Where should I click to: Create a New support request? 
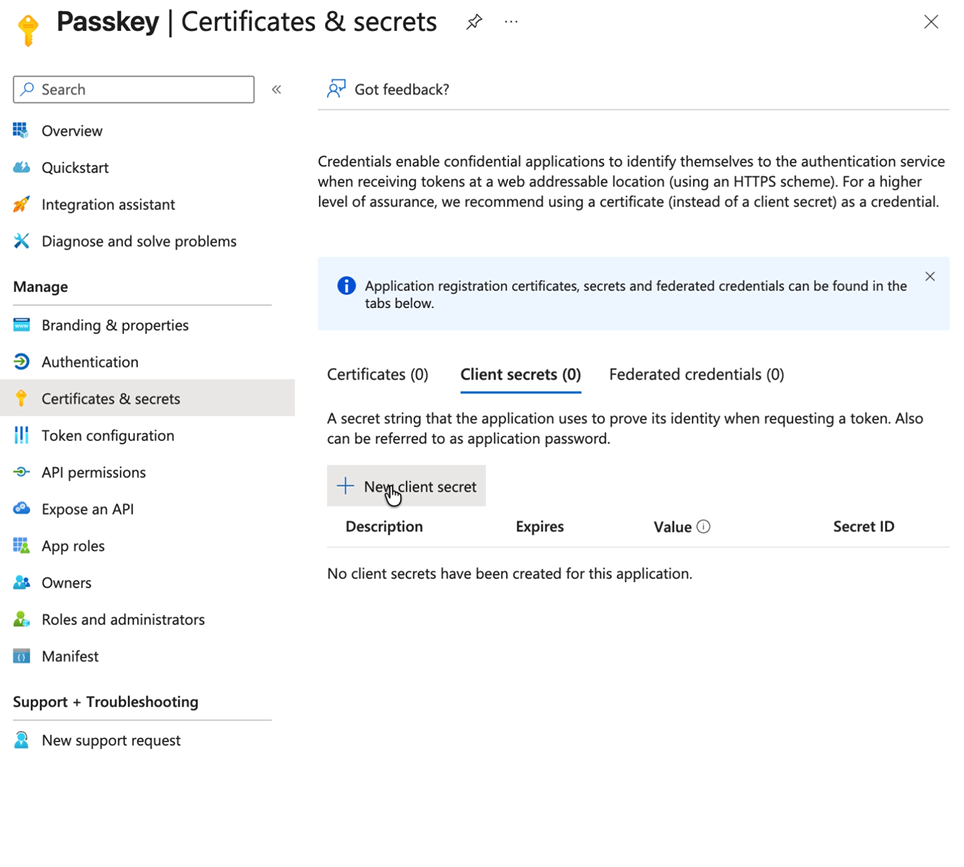point(111,741)
